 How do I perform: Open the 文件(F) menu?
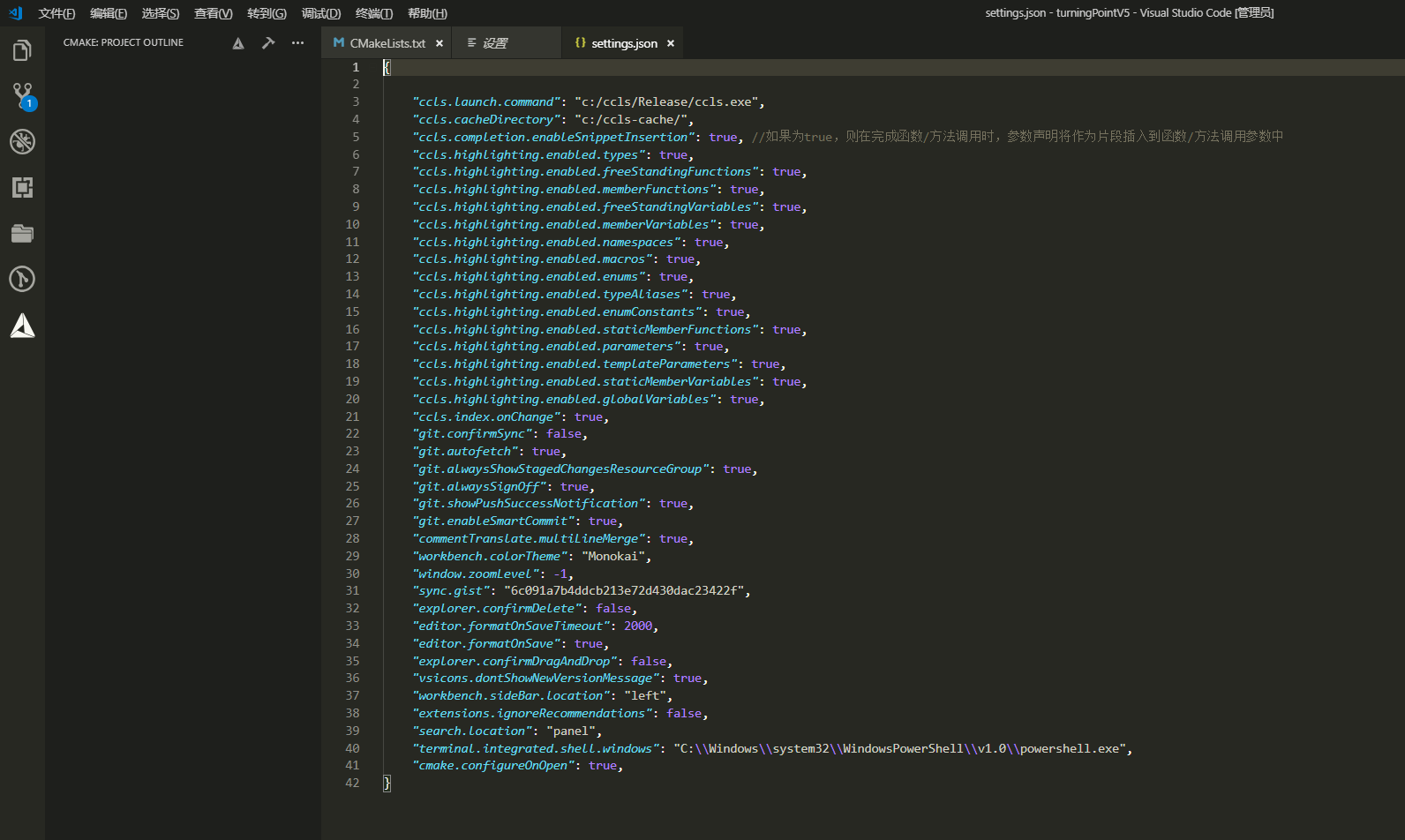56,13
